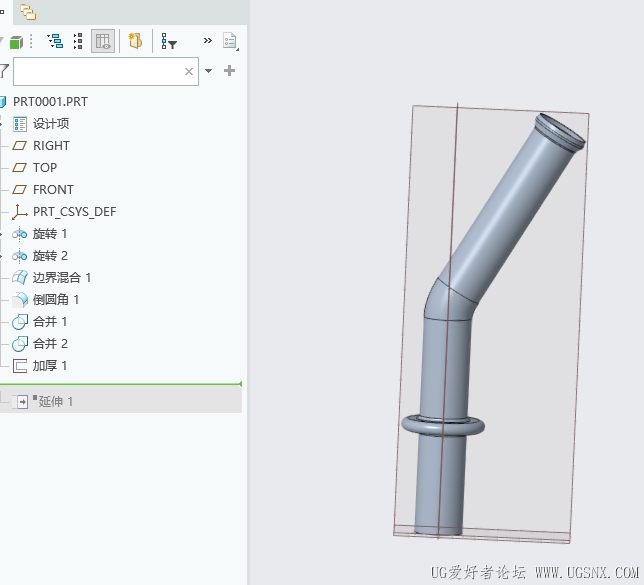Select the 延伸 1 feature
Image resolution: width=644 pixels, height=585 pixels.
click(x=55, y=401)
